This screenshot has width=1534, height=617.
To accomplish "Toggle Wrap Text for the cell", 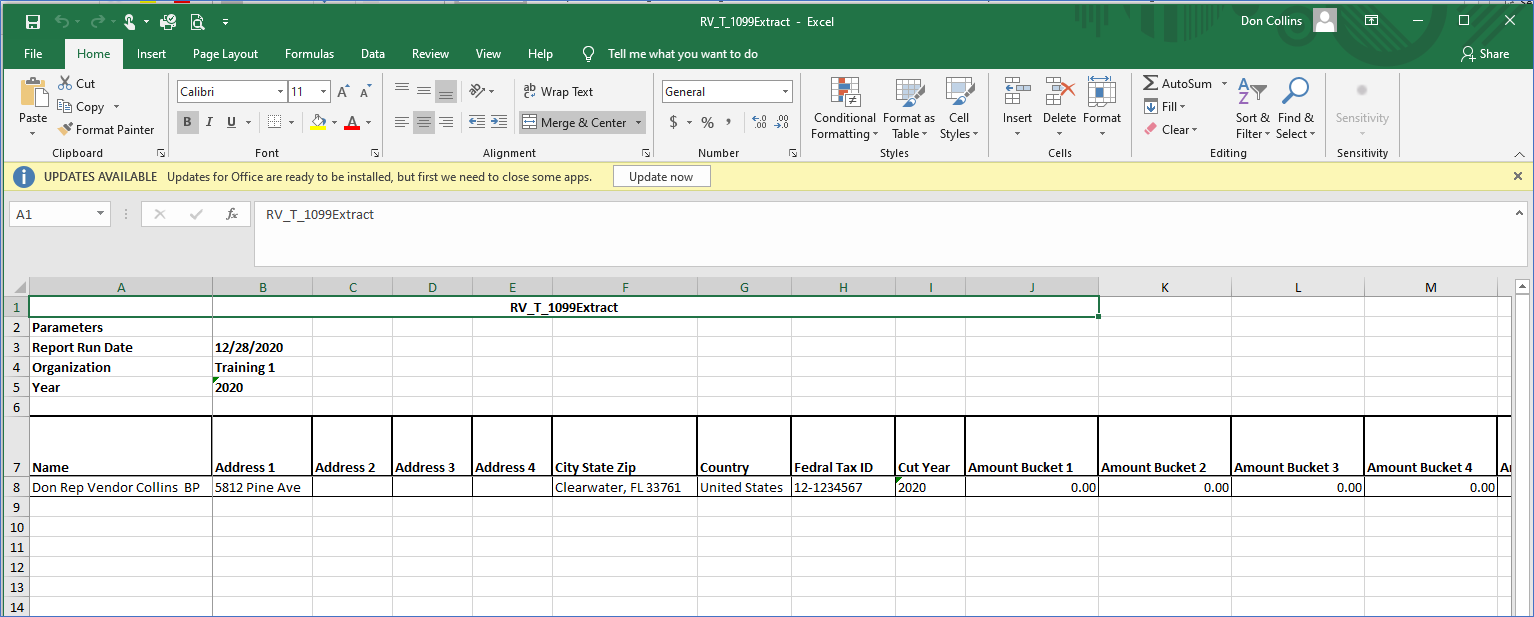I will [x=558, y=92].
